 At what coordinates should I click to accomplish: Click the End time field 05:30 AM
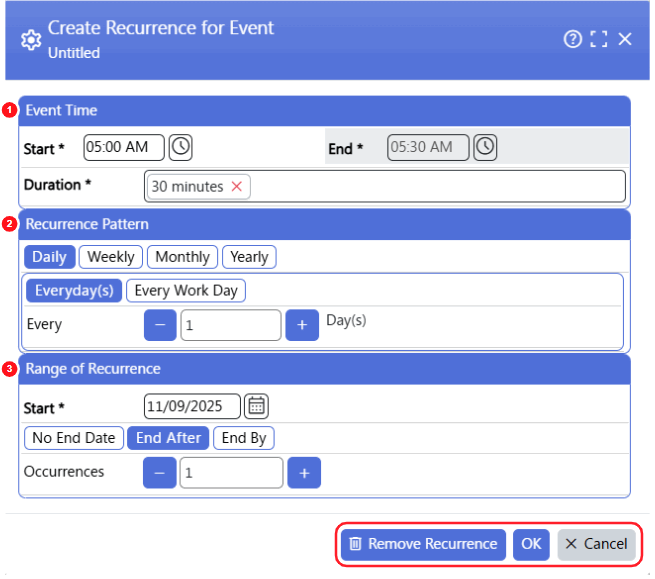click(x=428, y=147)
